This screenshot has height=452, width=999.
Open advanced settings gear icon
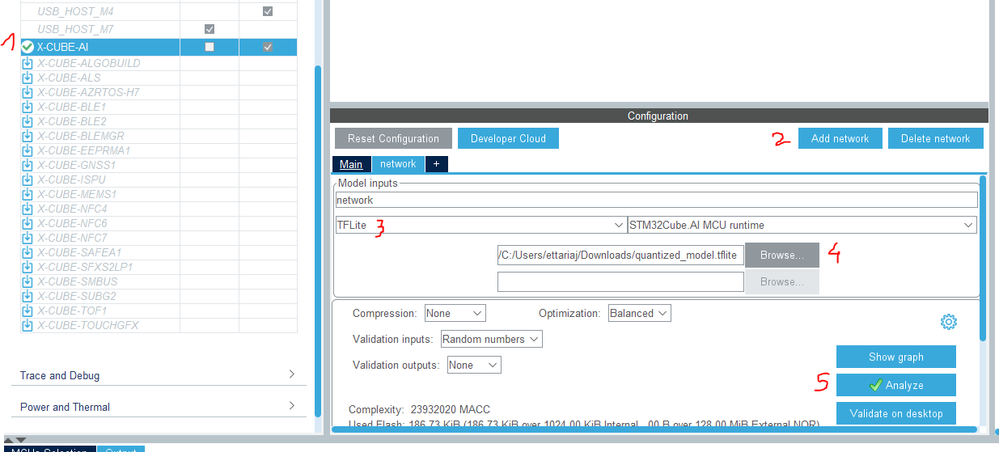pos(949,322)
